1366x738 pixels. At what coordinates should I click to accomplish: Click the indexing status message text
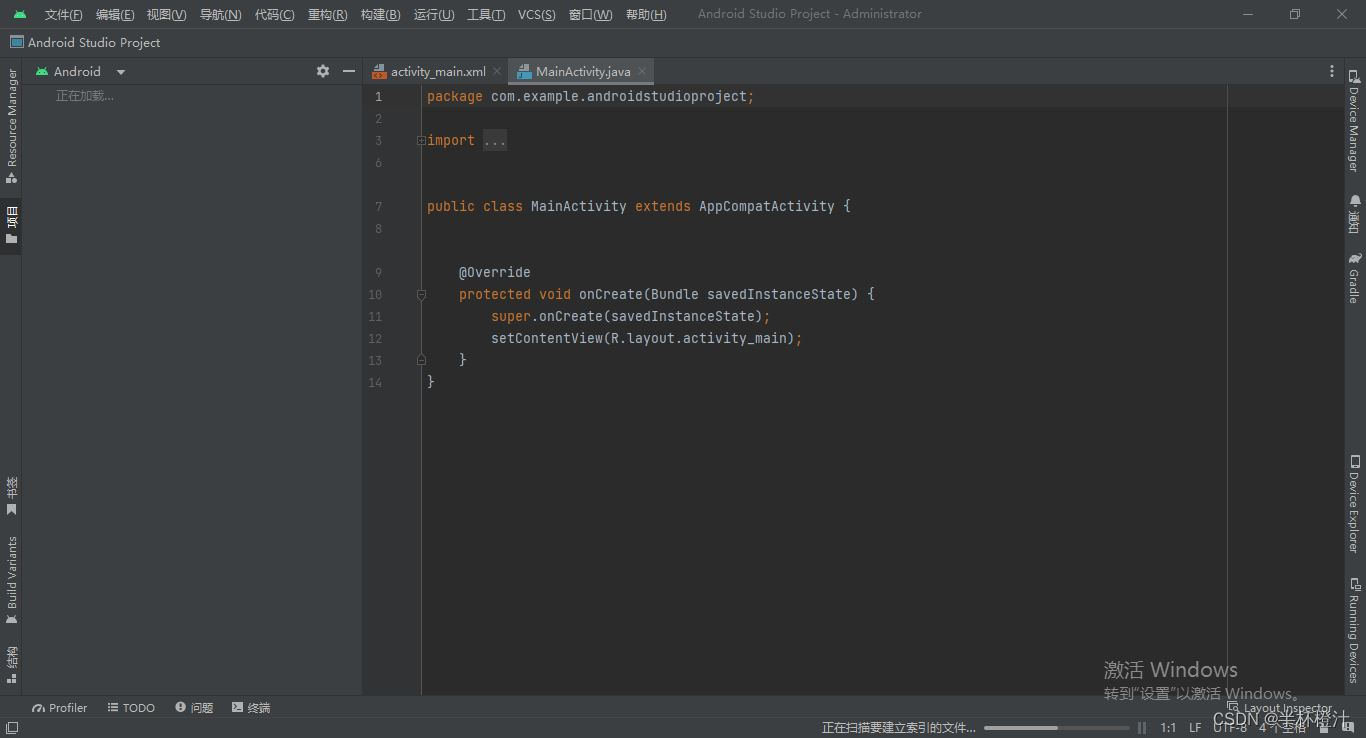click(x=898, y=728)
